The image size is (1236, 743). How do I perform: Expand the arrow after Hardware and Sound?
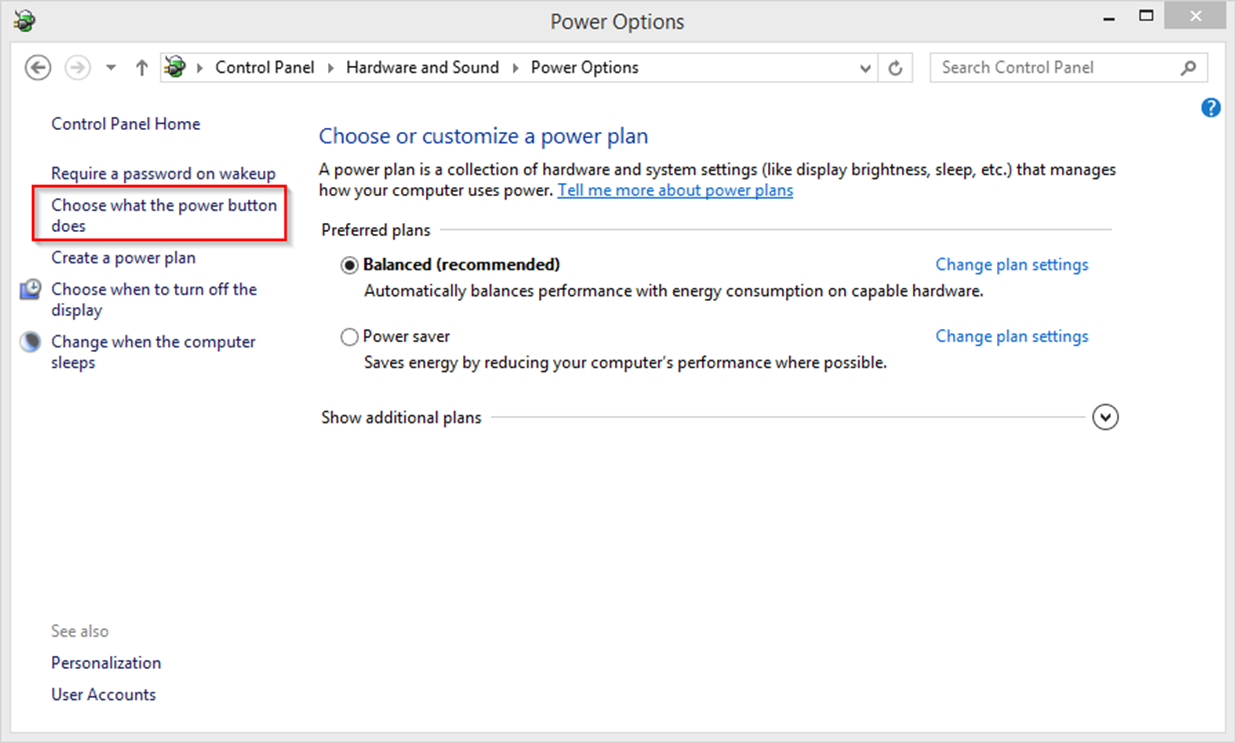(516, 68)
